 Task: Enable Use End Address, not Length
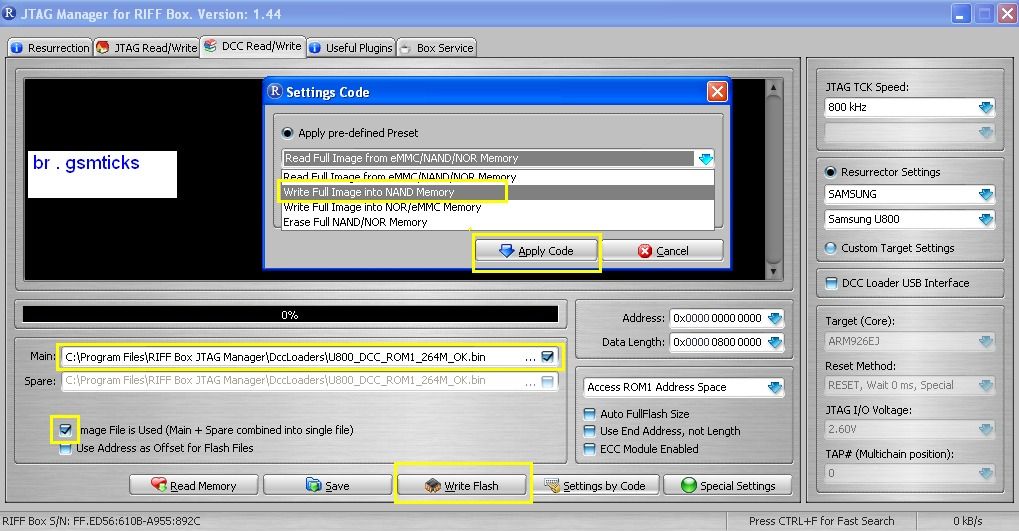click(589, 431)
